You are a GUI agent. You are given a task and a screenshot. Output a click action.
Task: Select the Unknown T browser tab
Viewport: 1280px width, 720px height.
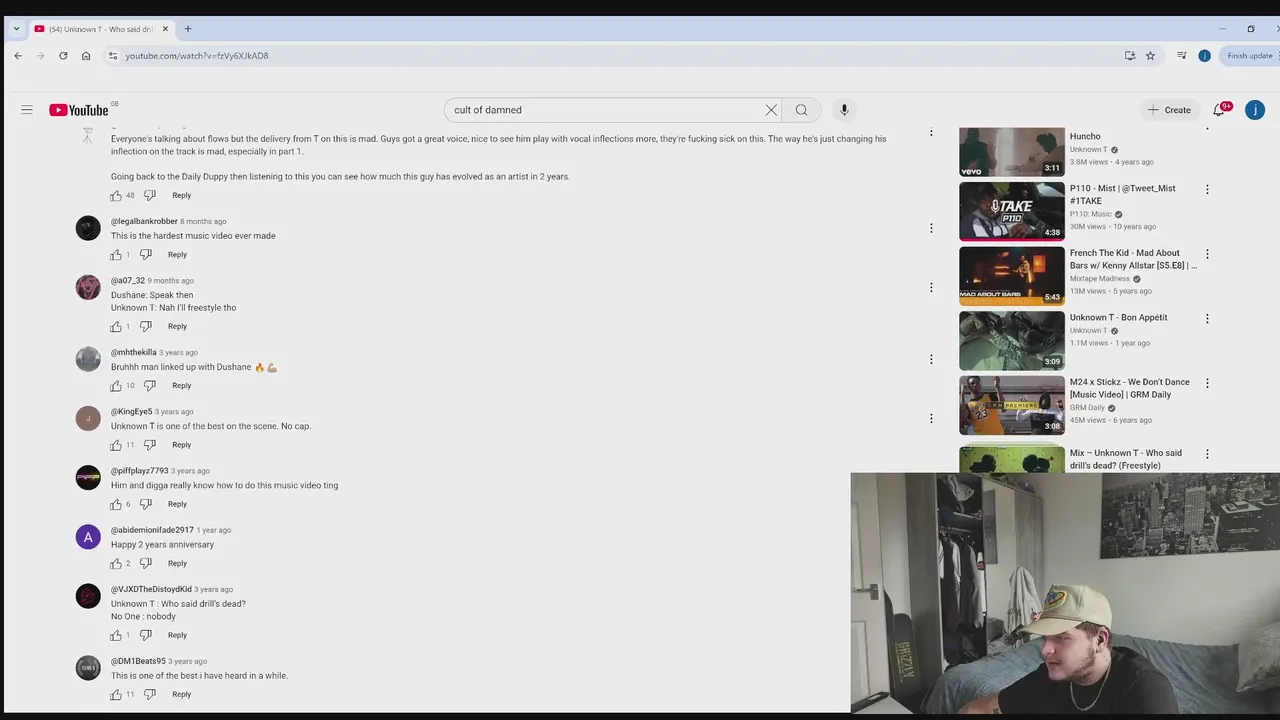(x=100, y=29)
